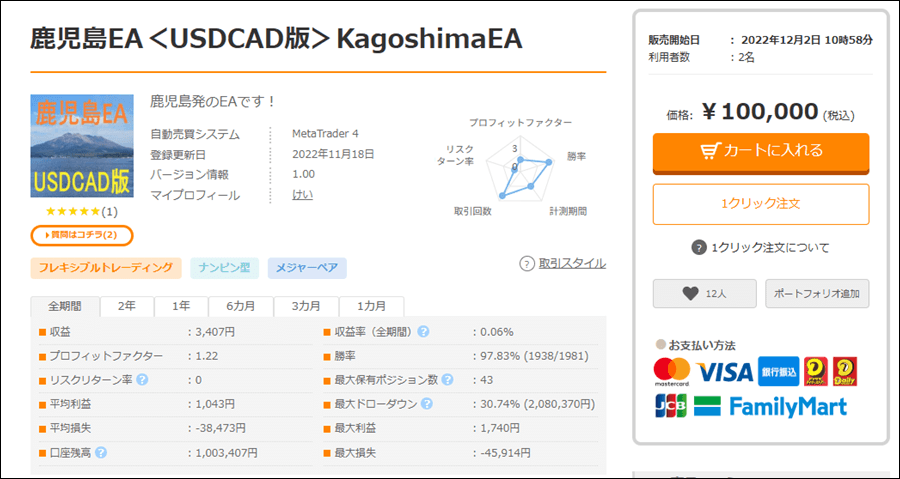Click the FamilyMart payment logo
Viewport: 900px width, 479px height.
click(770, 406)
